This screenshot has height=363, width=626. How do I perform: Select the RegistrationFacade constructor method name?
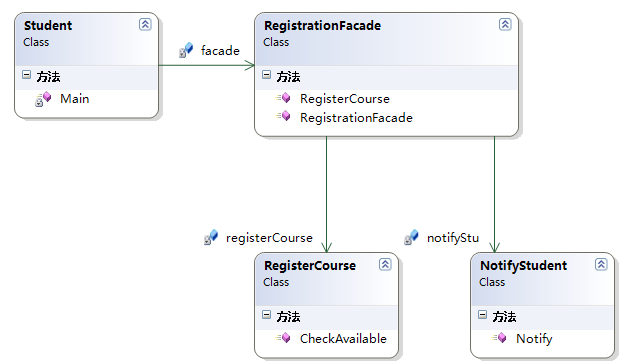356,118
